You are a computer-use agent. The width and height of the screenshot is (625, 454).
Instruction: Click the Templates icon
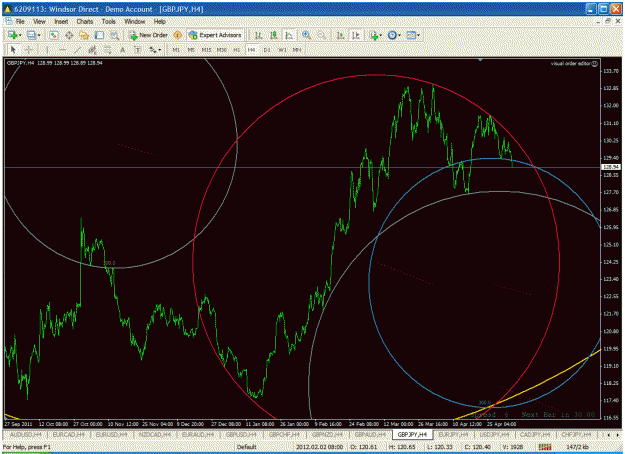pyautogui.click(x=411, y=35)
